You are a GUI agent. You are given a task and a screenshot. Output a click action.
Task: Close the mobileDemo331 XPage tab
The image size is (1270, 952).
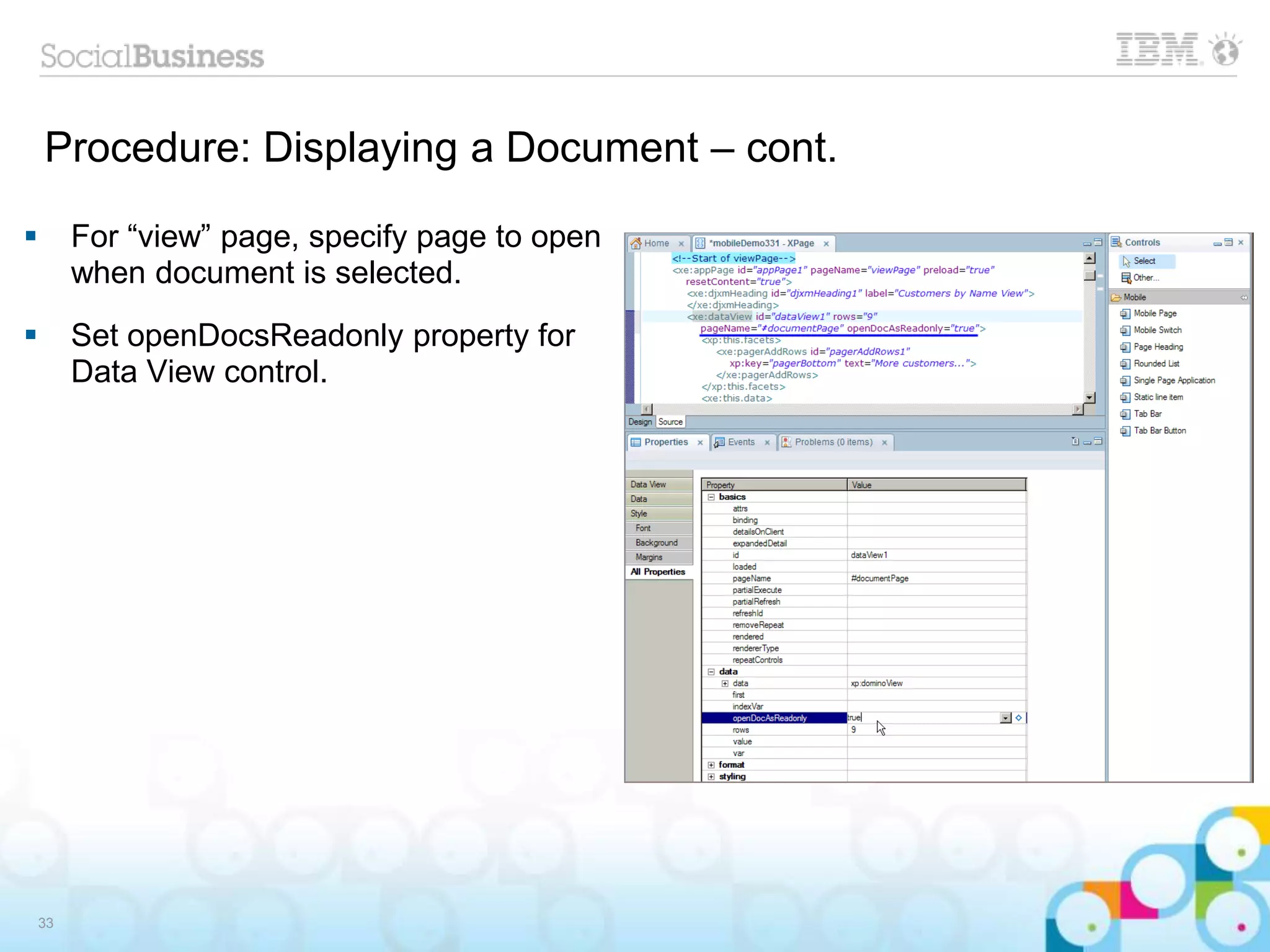[x=826, y=244]
